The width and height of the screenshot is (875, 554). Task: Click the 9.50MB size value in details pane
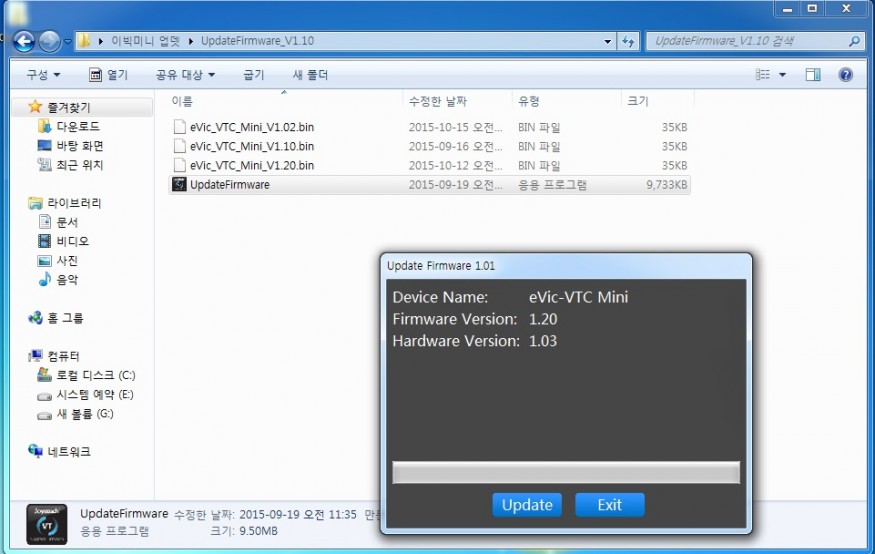coord(258,531)
